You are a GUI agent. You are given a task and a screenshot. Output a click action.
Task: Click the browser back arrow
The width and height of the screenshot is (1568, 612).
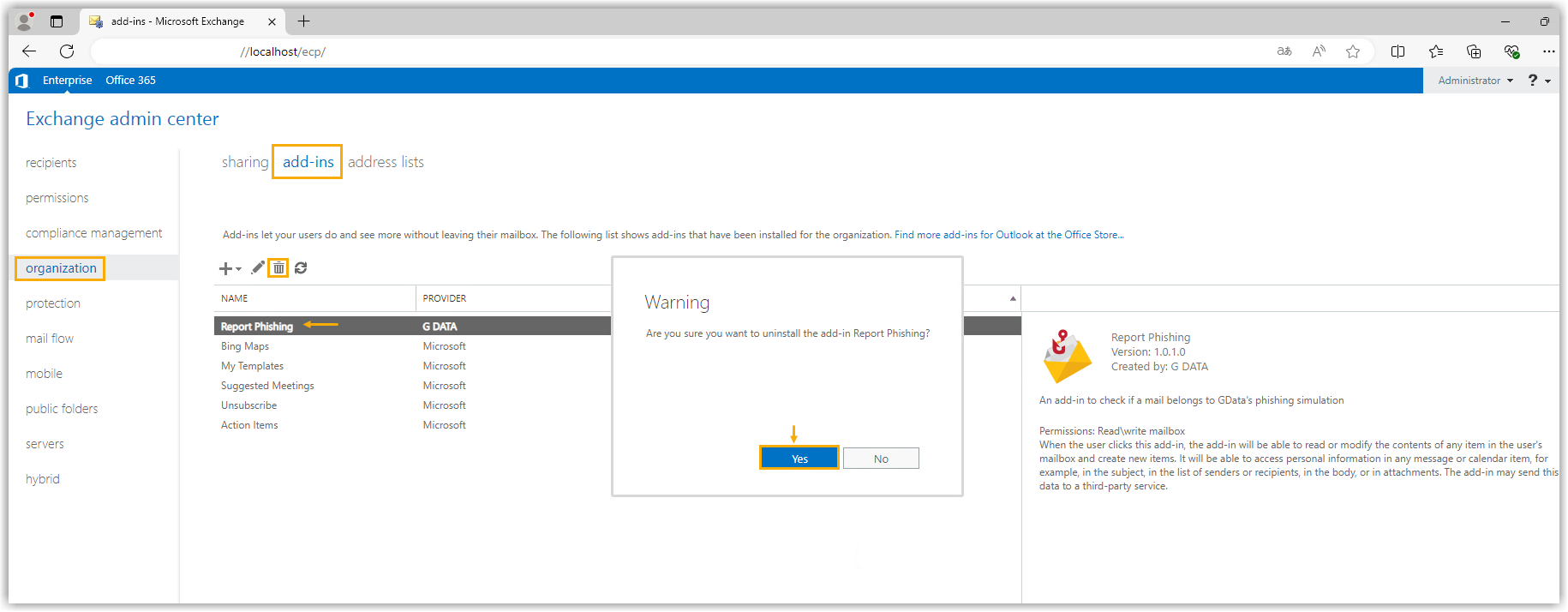pos(29,51)
